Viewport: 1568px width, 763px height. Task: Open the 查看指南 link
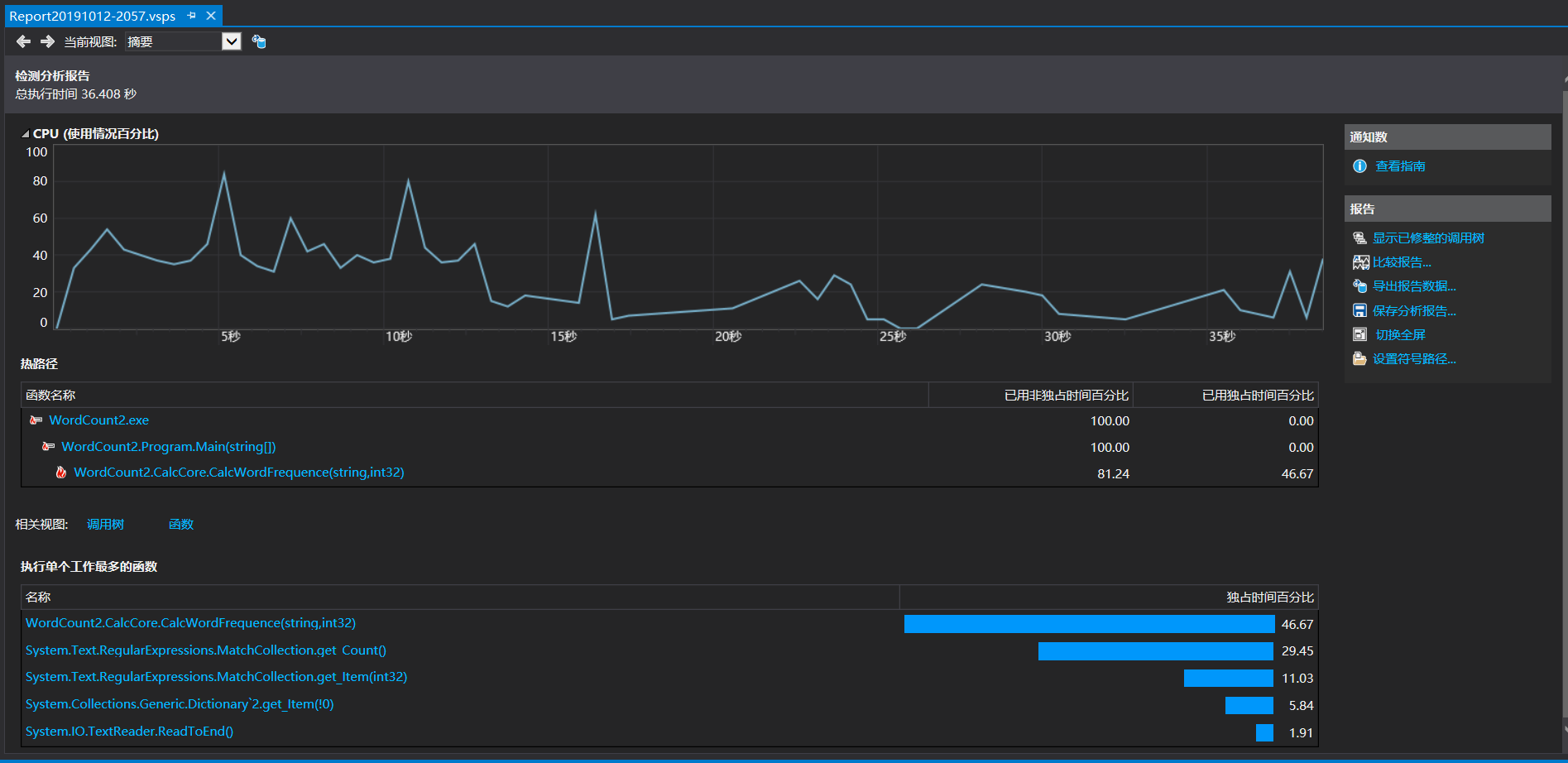tap(1400, 166)
